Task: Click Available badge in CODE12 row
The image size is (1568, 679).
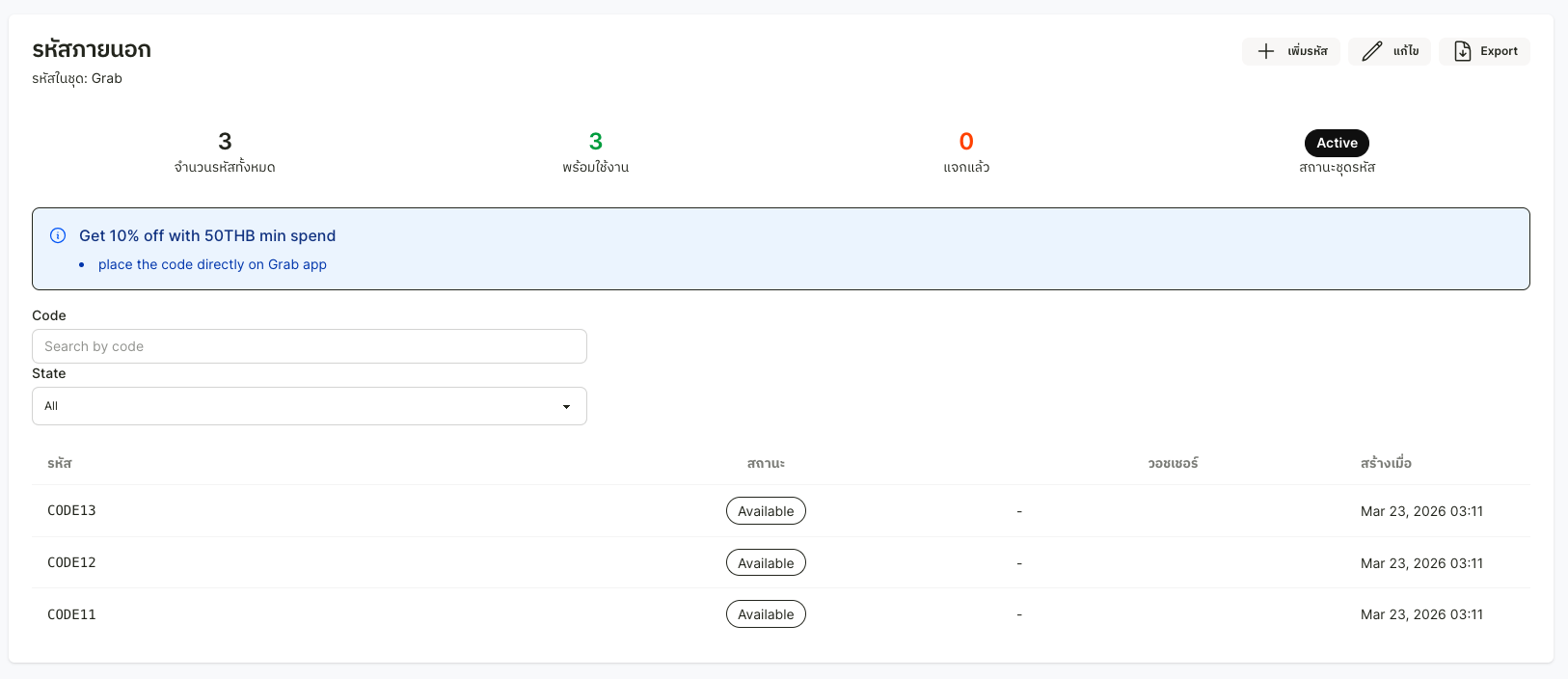Action: [x=766, y=562]
